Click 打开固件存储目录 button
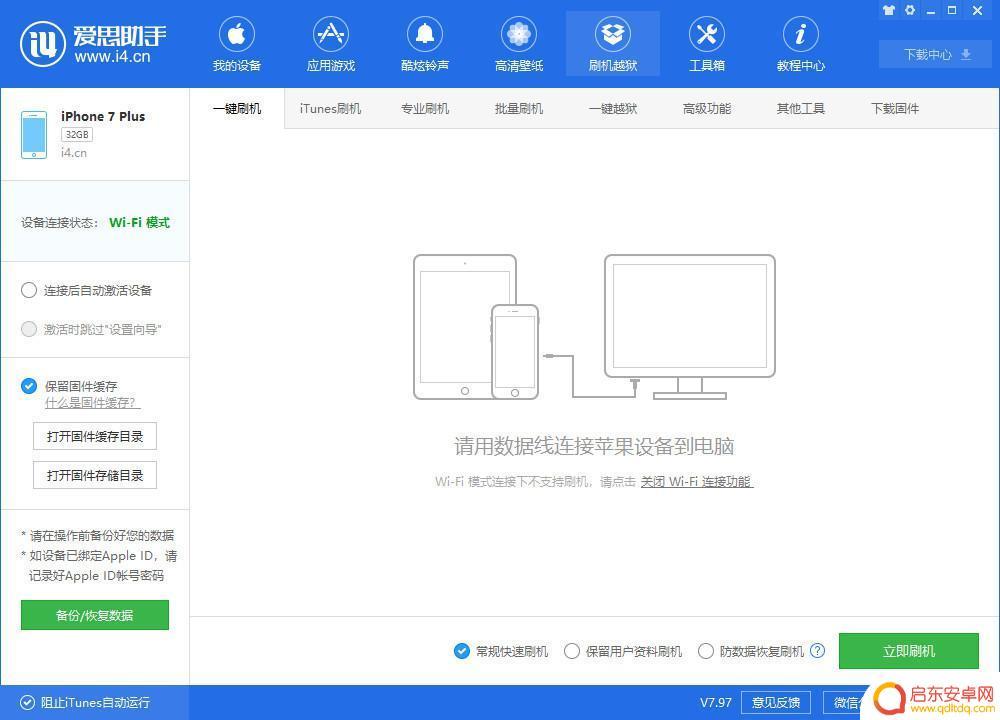The width and height of the screenshot is (1000, 720). (x=94, y=475)
